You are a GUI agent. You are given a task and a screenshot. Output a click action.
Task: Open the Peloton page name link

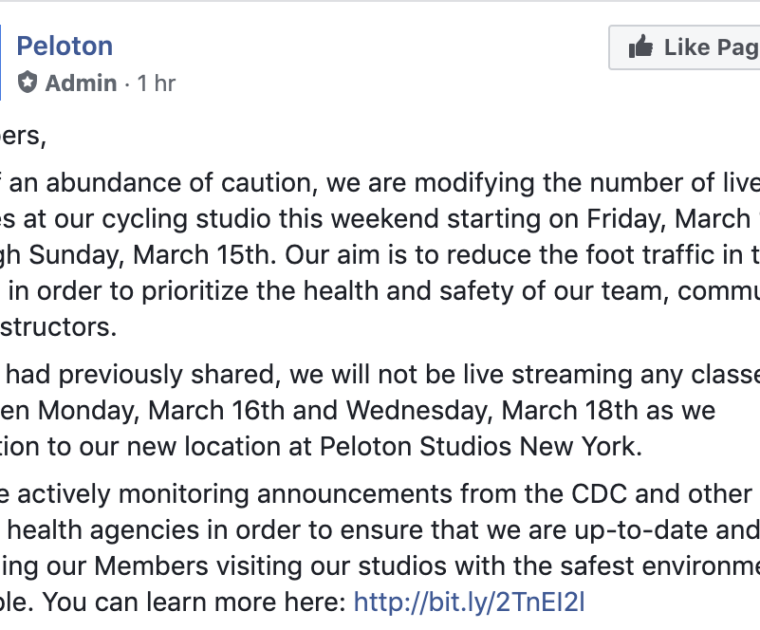(65, 46)
